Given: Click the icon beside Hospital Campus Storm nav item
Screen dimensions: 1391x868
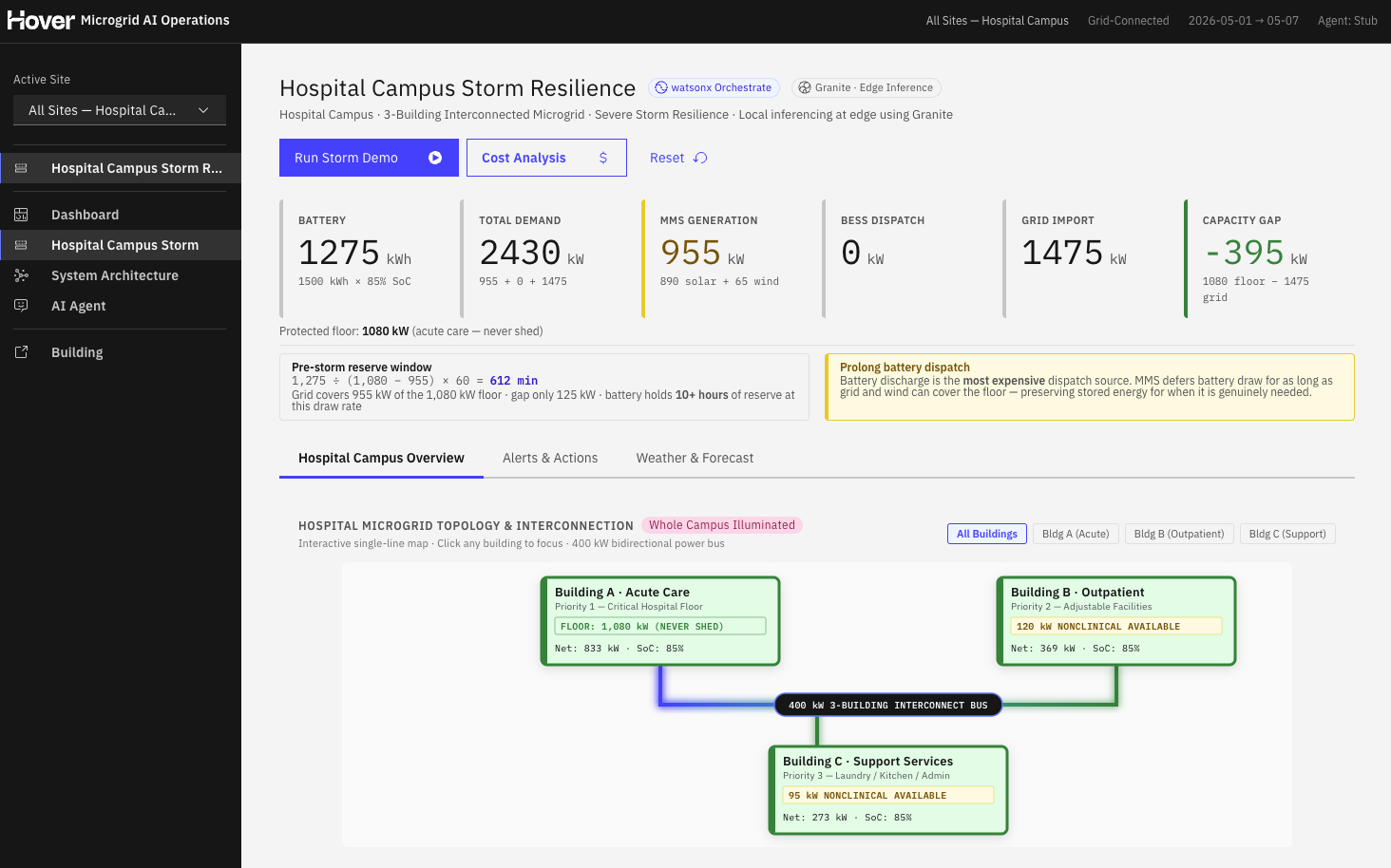Looking at the screenshot, I should click(21, 245).
